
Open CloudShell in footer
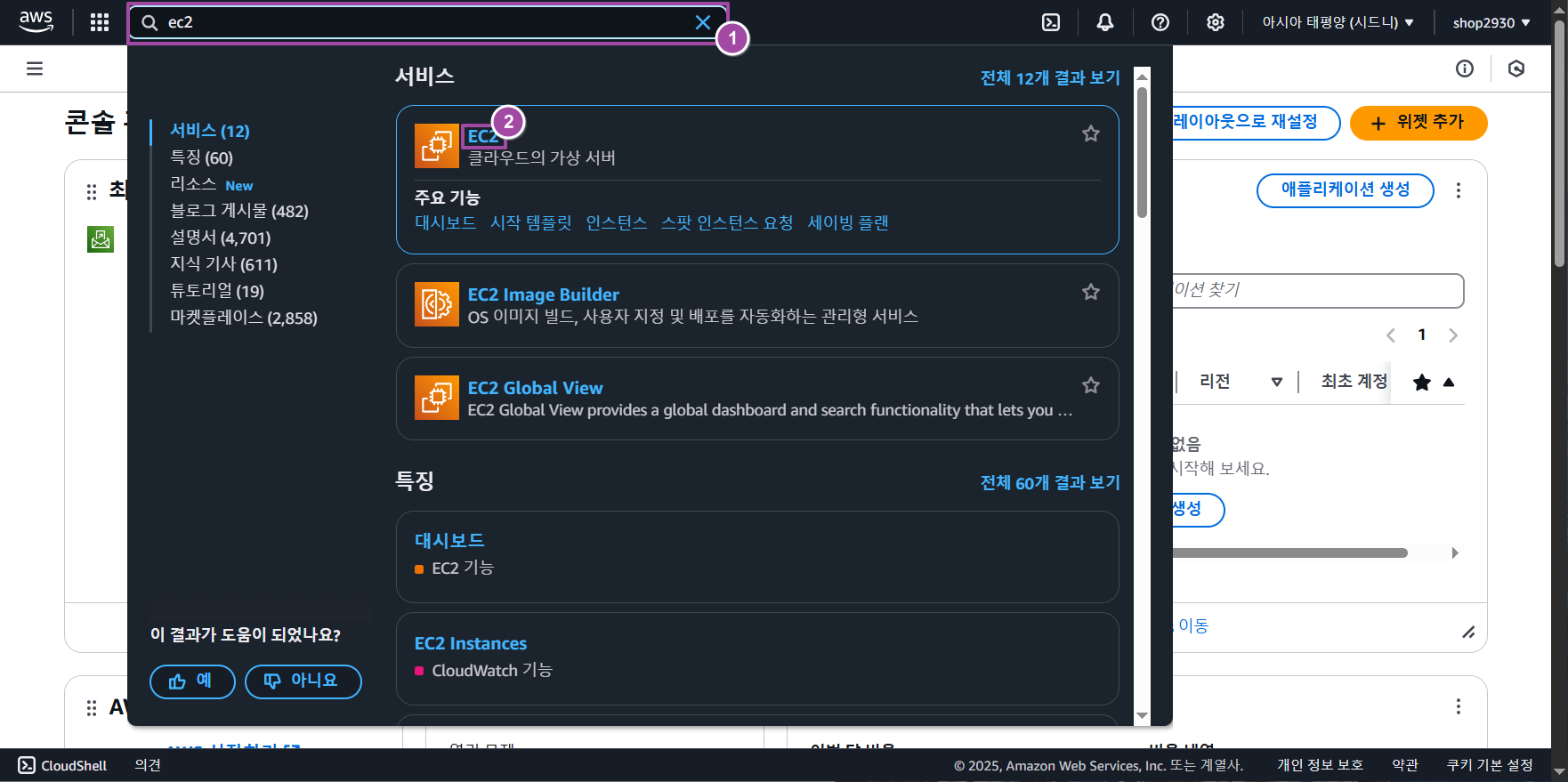(x=62, y=765)
